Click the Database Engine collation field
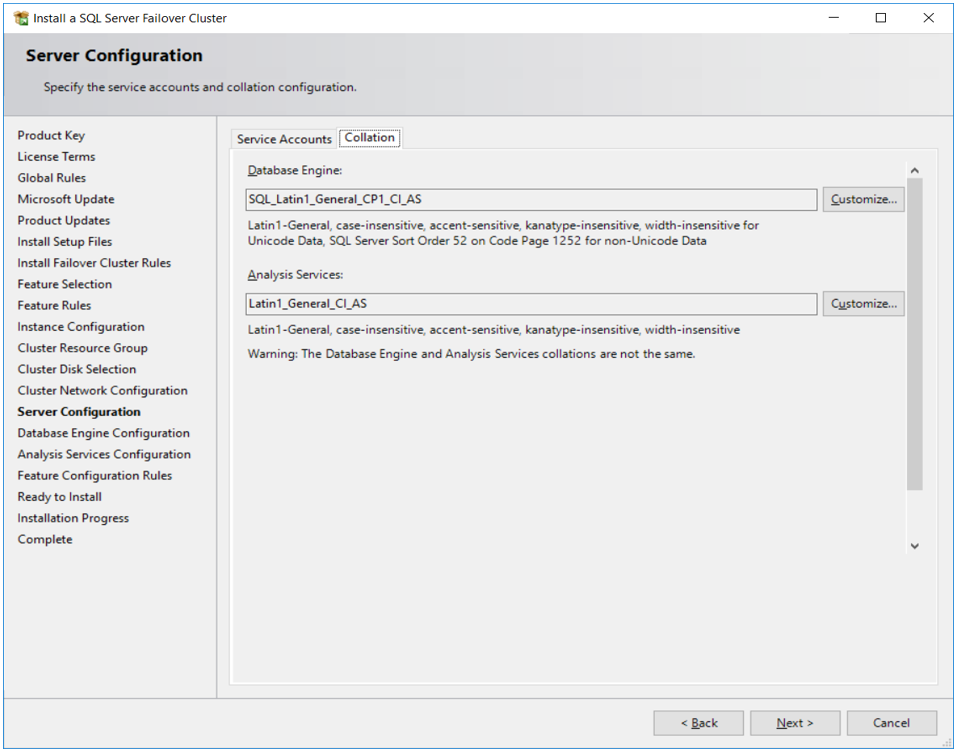This screenshot has height=750, width=957. pos(531,200)
